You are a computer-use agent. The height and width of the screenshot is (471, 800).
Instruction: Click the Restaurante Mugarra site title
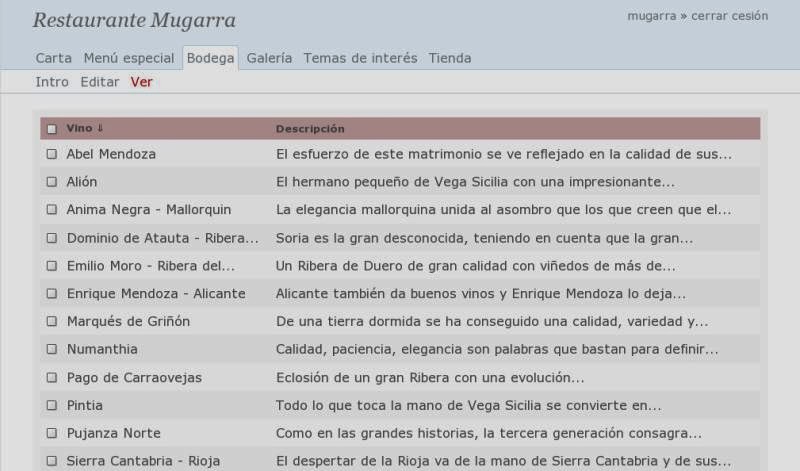point(134,20)
